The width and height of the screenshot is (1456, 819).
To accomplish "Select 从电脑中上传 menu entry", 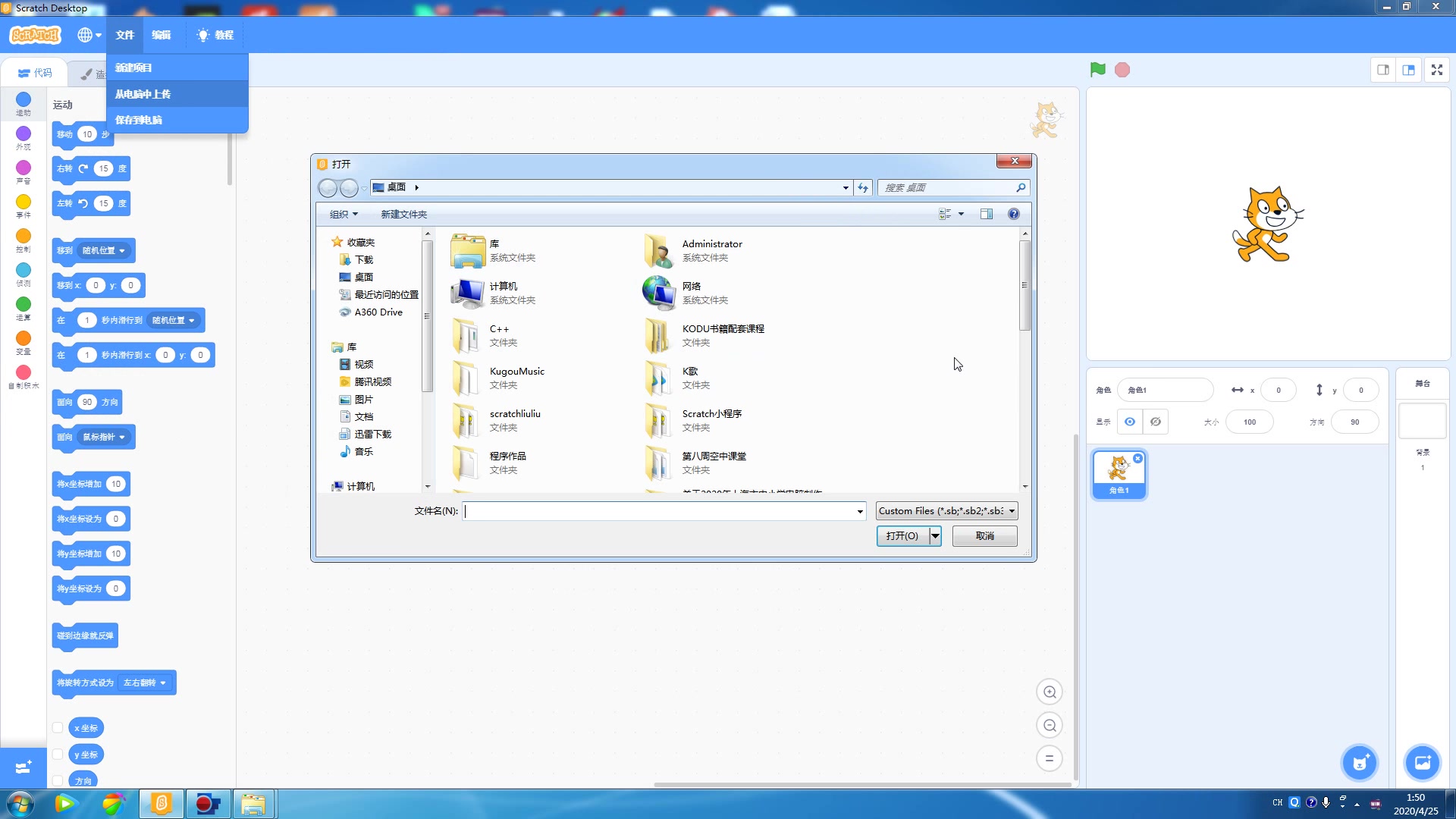I will click(177, 94).
